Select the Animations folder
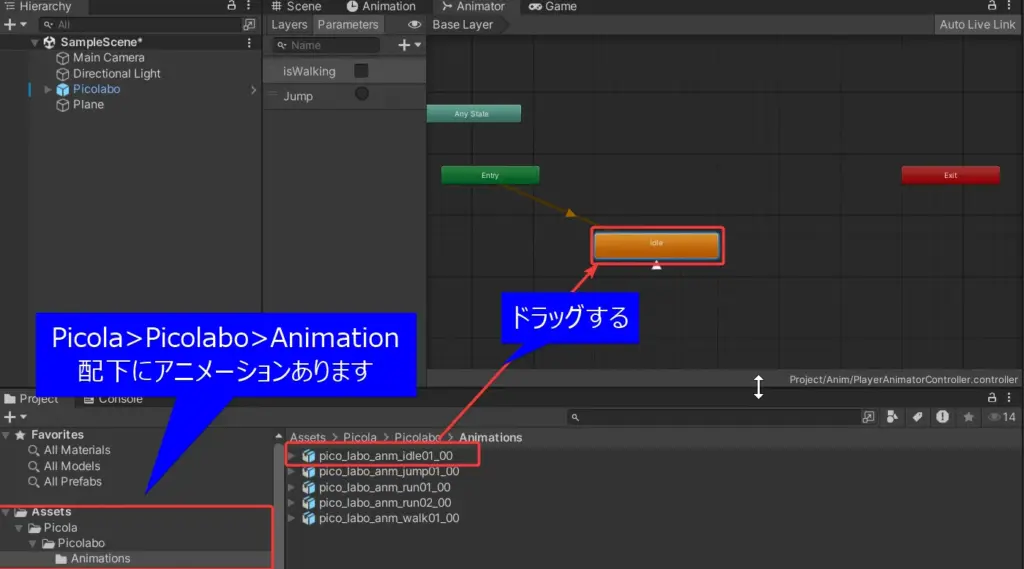Screen dimensions: 1024x569 (100, 559)
